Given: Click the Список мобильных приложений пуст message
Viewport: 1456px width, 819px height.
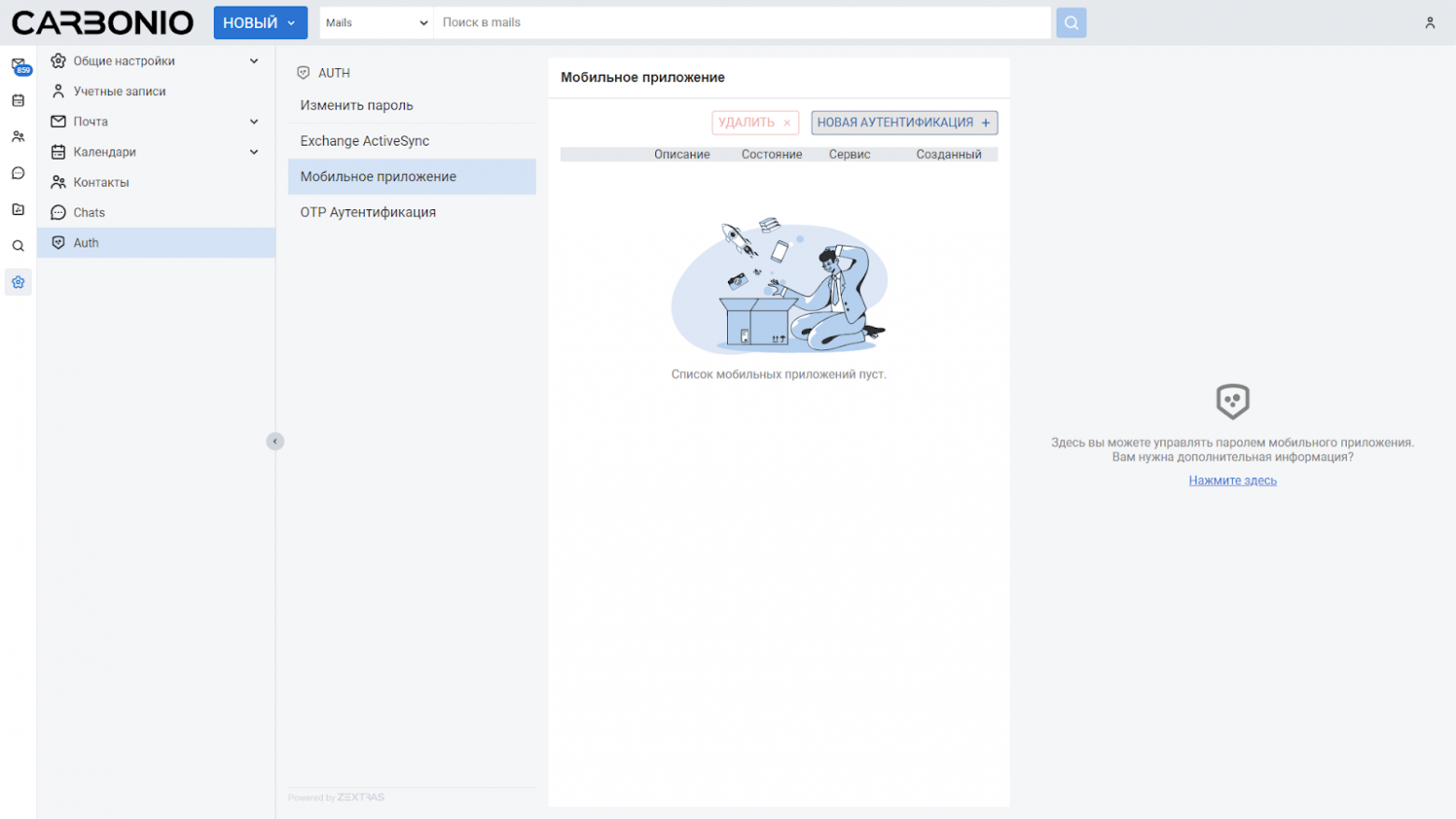Looking at the screenshot, I should click(x=778, y=374).
